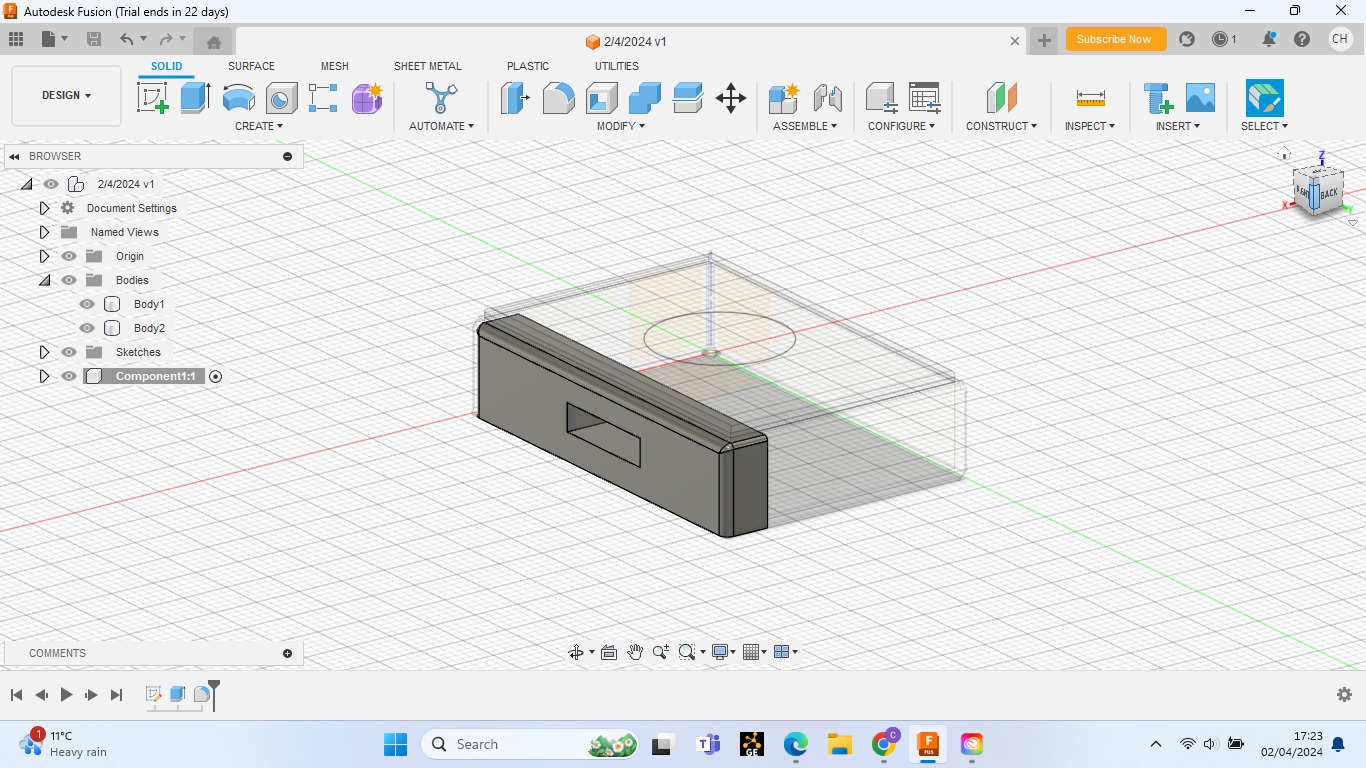This screenshot has width=1366, height=768.
Task: Select the Revolve tool
Action: 238,98
